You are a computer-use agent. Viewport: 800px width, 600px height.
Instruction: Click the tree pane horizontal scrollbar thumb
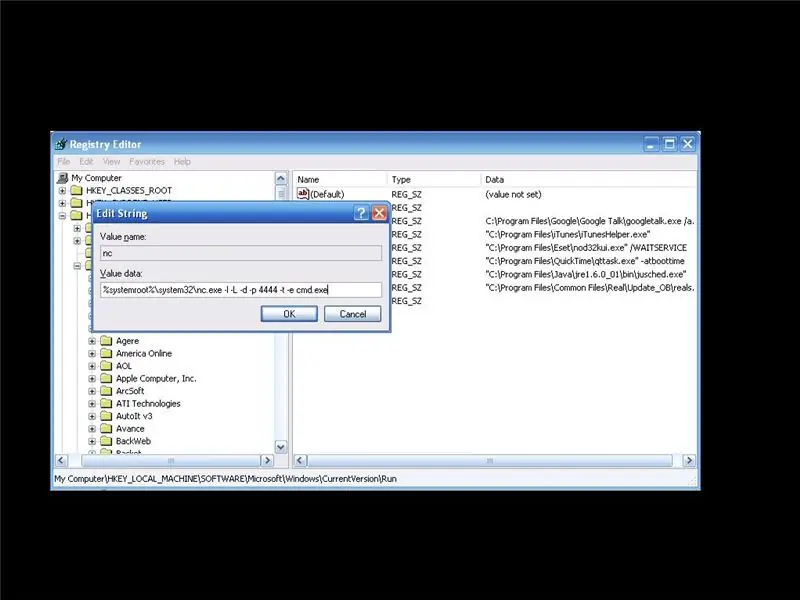[171, 460]
